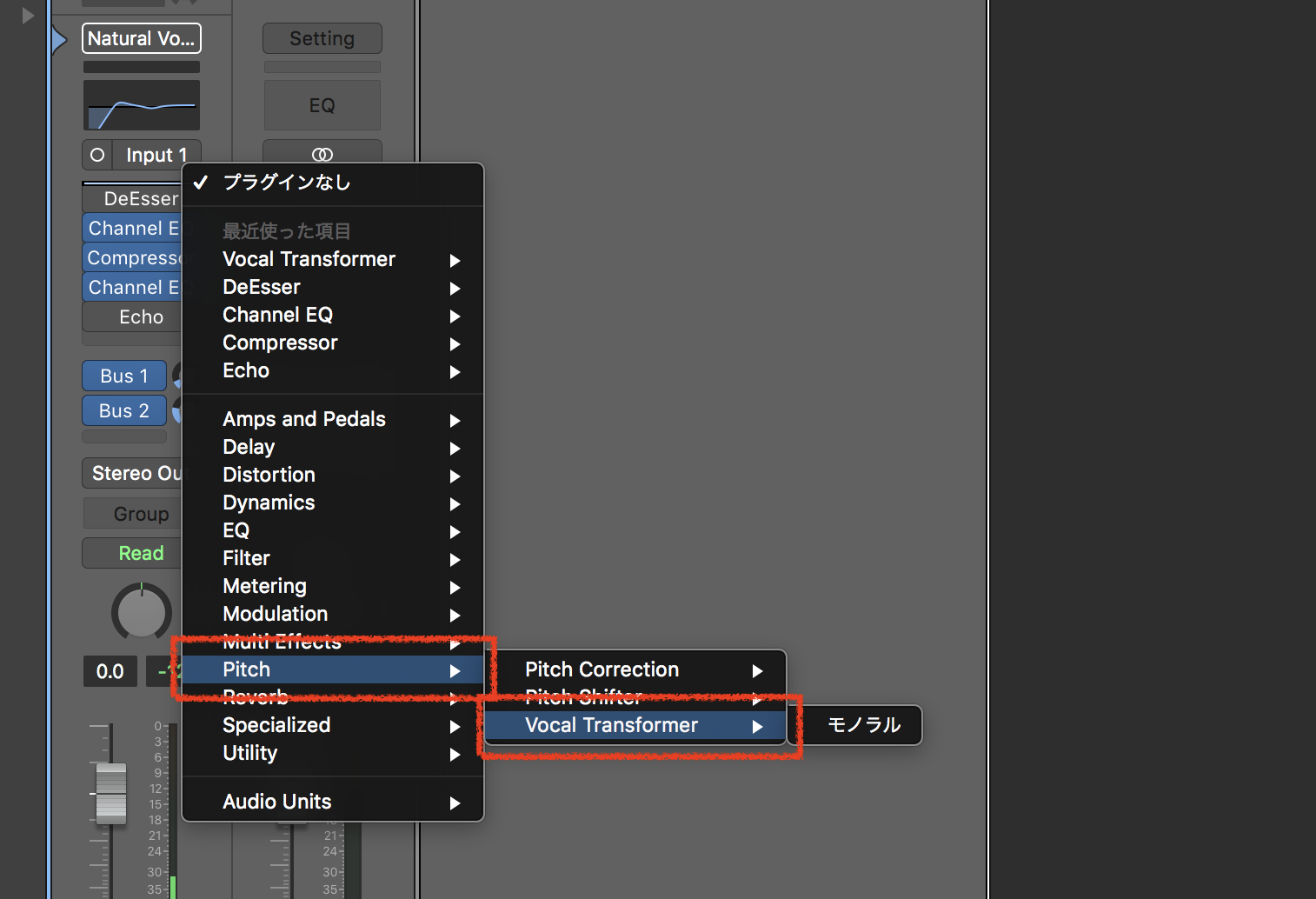1316x899 pixels.
Task: Expand the Dynamics submenu
Action: (x=333, y=503)
